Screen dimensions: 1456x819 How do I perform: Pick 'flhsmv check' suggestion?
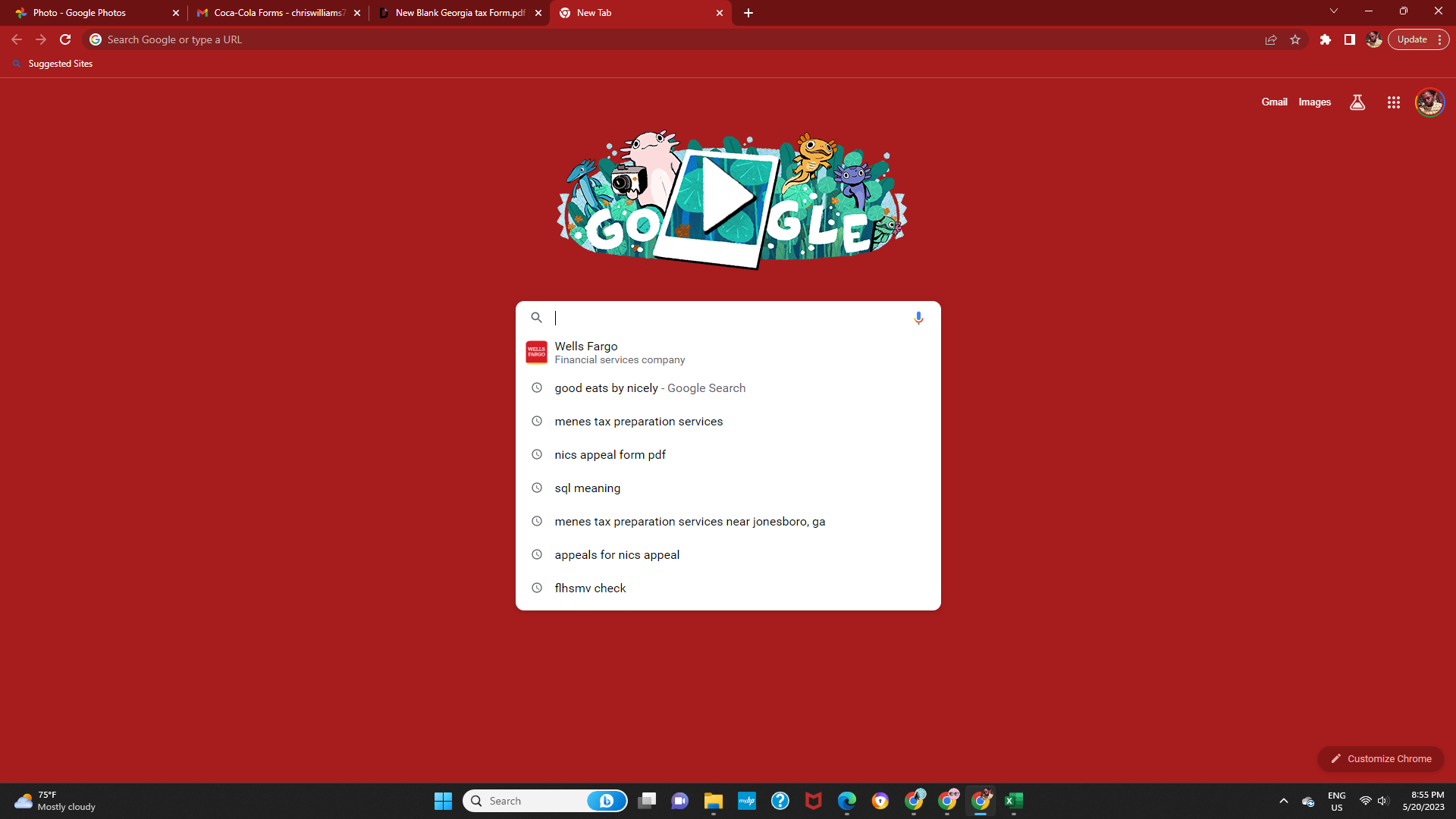coord(728,588)
